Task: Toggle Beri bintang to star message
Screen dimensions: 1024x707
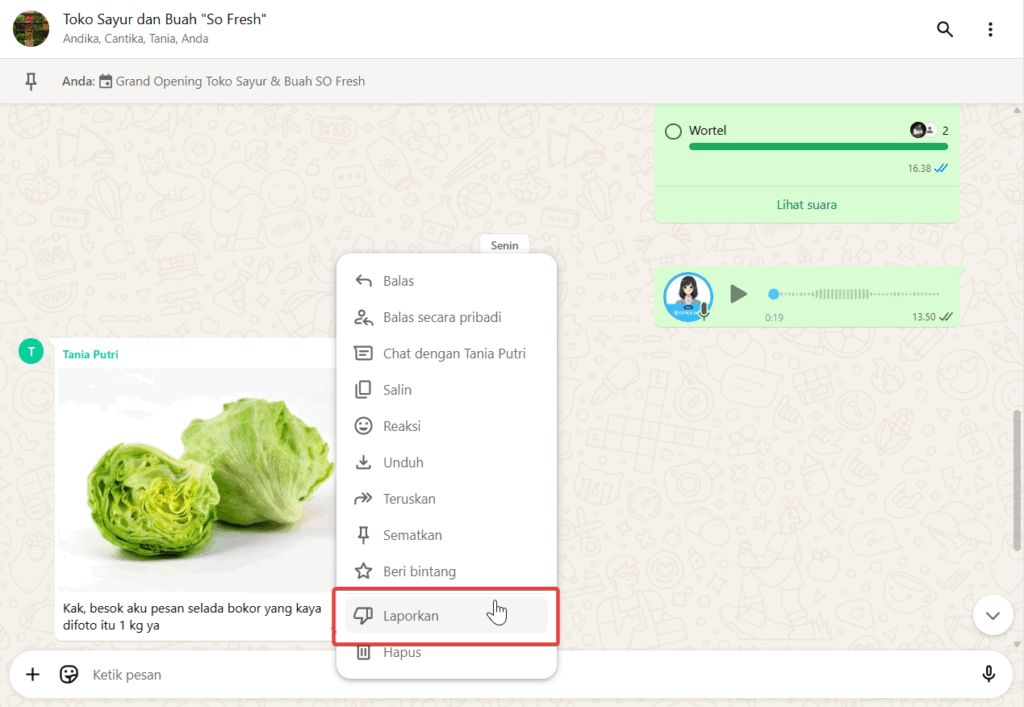Action: coord(419,571)
